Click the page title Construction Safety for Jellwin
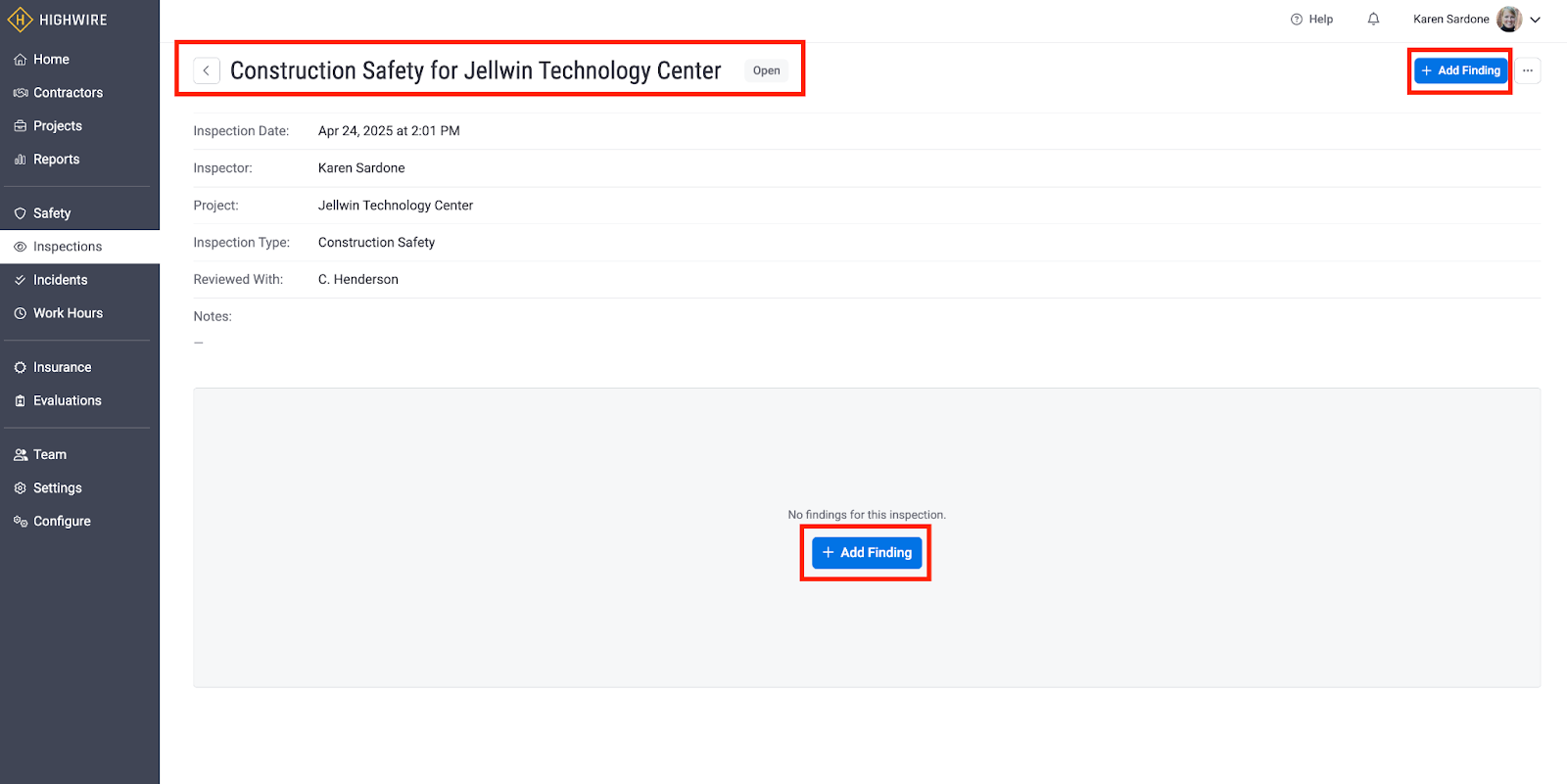 point(476,70)
